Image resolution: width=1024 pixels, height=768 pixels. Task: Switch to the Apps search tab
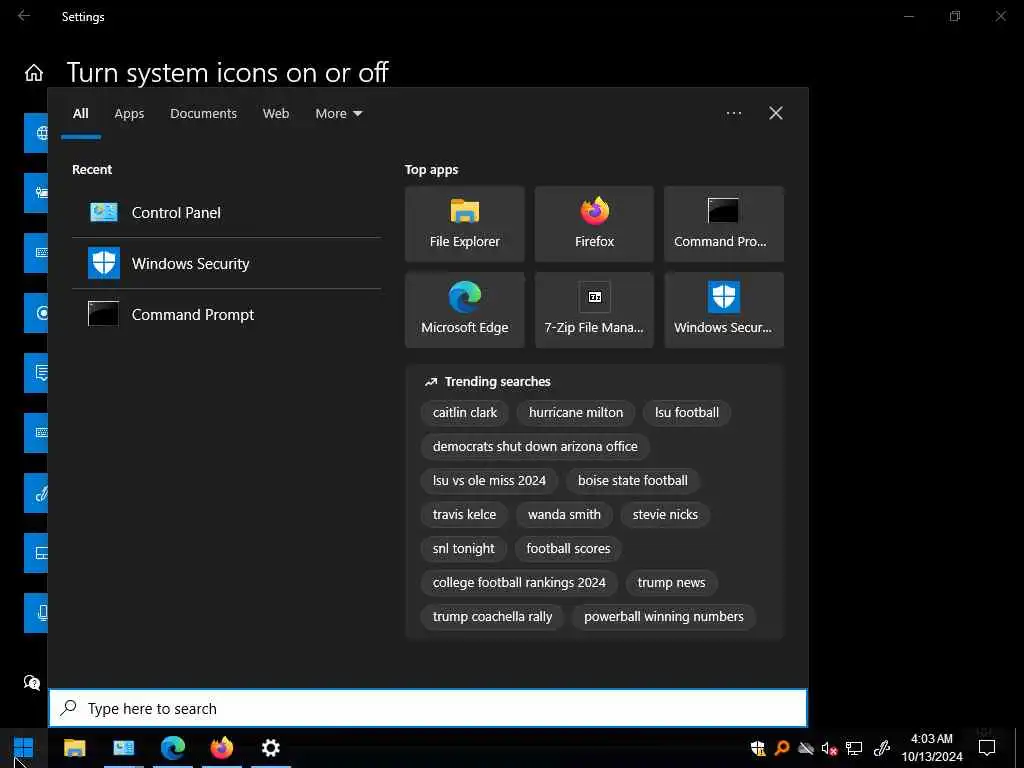[129, 114]
